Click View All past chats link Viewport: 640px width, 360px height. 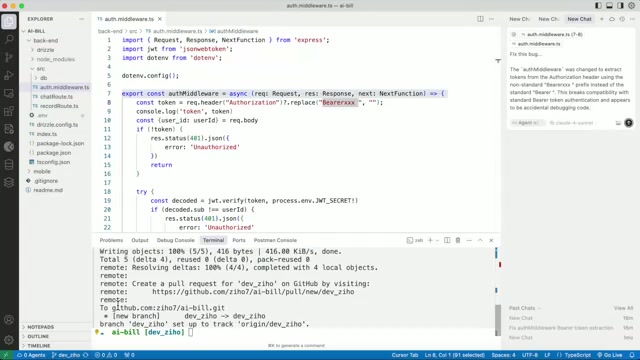(x=623, y=308)
